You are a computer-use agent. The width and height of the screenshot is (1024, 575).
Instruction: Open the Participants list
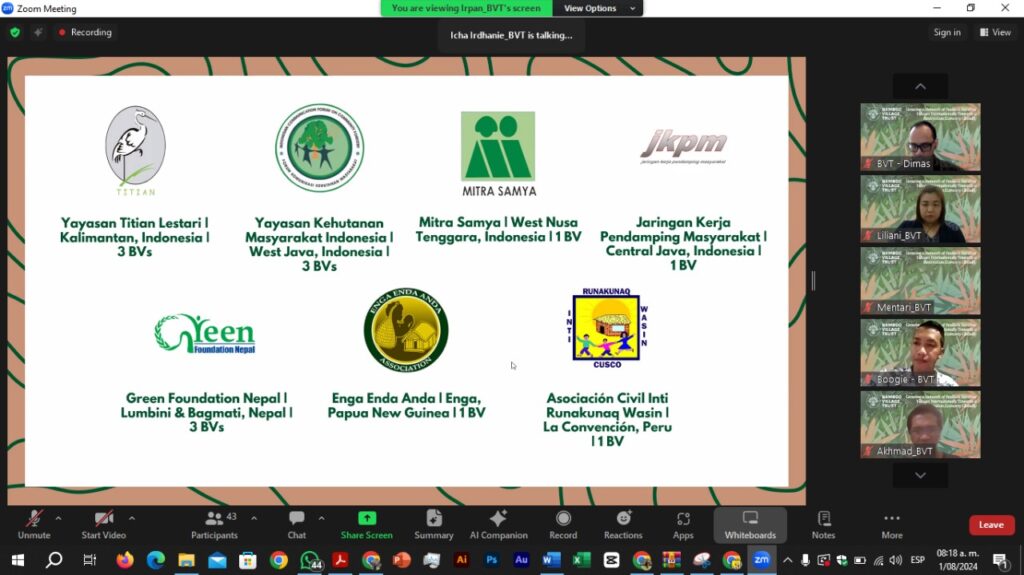click(x=214, y=525)
